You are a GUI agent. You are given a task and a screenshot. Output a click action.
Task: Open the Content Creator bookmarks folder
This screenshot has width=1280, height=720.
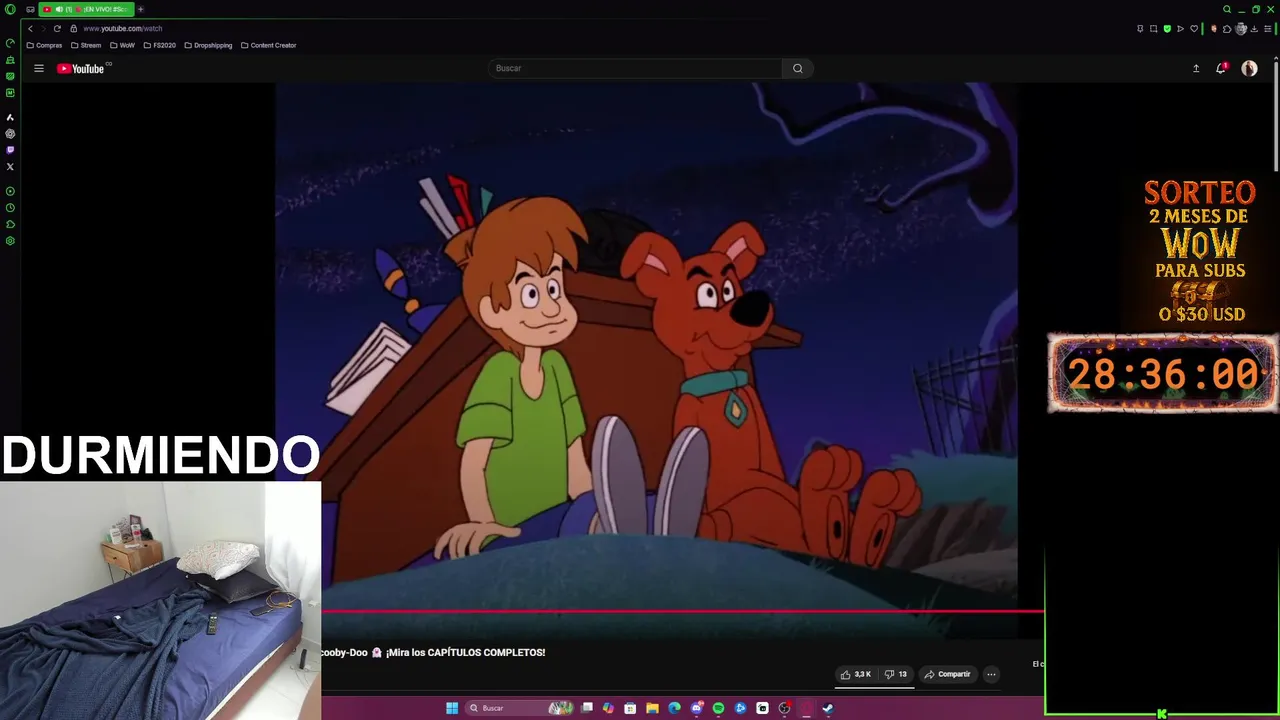pyautogui.click(x=269, y=45)
